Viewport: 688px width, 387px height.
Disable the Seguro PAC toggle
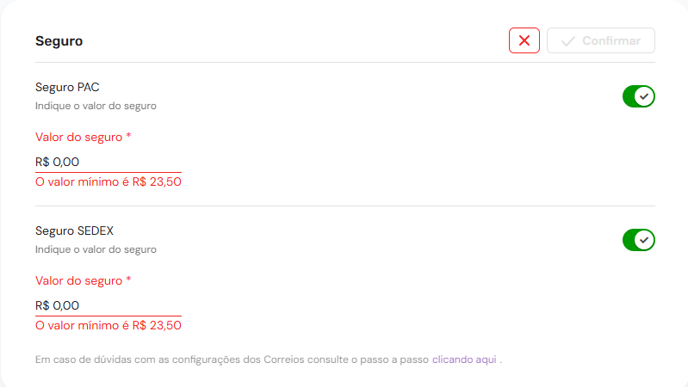(x=638, y=97)
